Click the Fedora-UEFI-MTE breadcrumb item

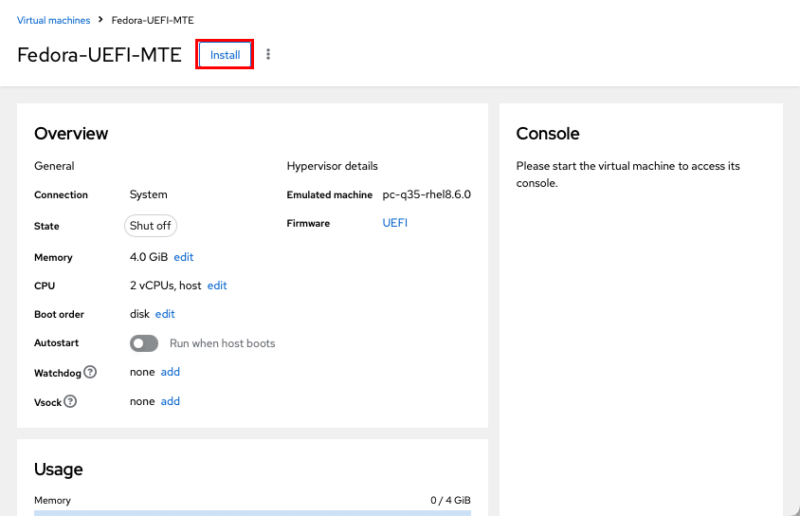pyautogui.click(x=153, y=20)
